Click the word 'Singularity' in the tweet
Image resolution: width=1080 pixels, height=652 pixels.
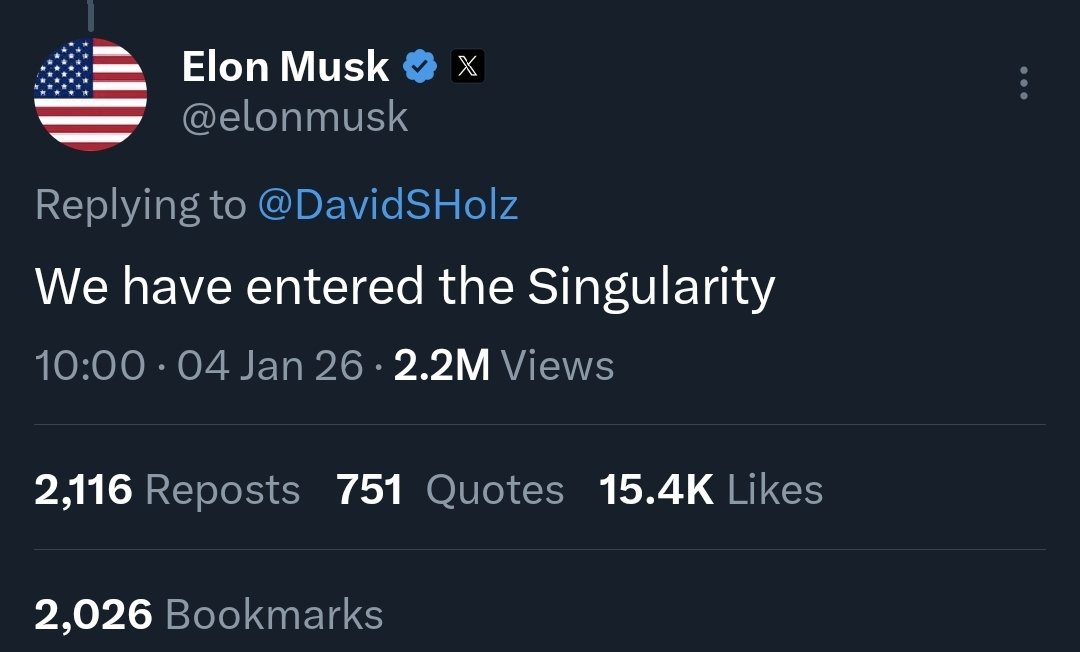651,288
